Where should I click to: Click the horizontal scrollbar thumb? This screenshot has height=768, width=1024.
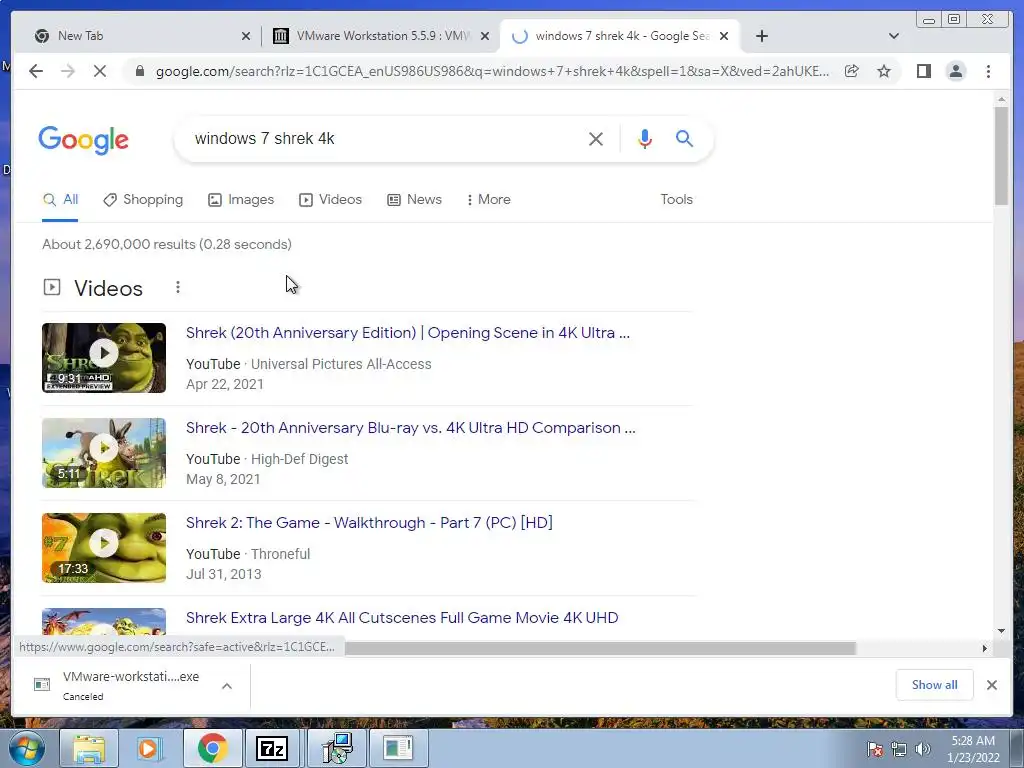[x=600, y=648]
